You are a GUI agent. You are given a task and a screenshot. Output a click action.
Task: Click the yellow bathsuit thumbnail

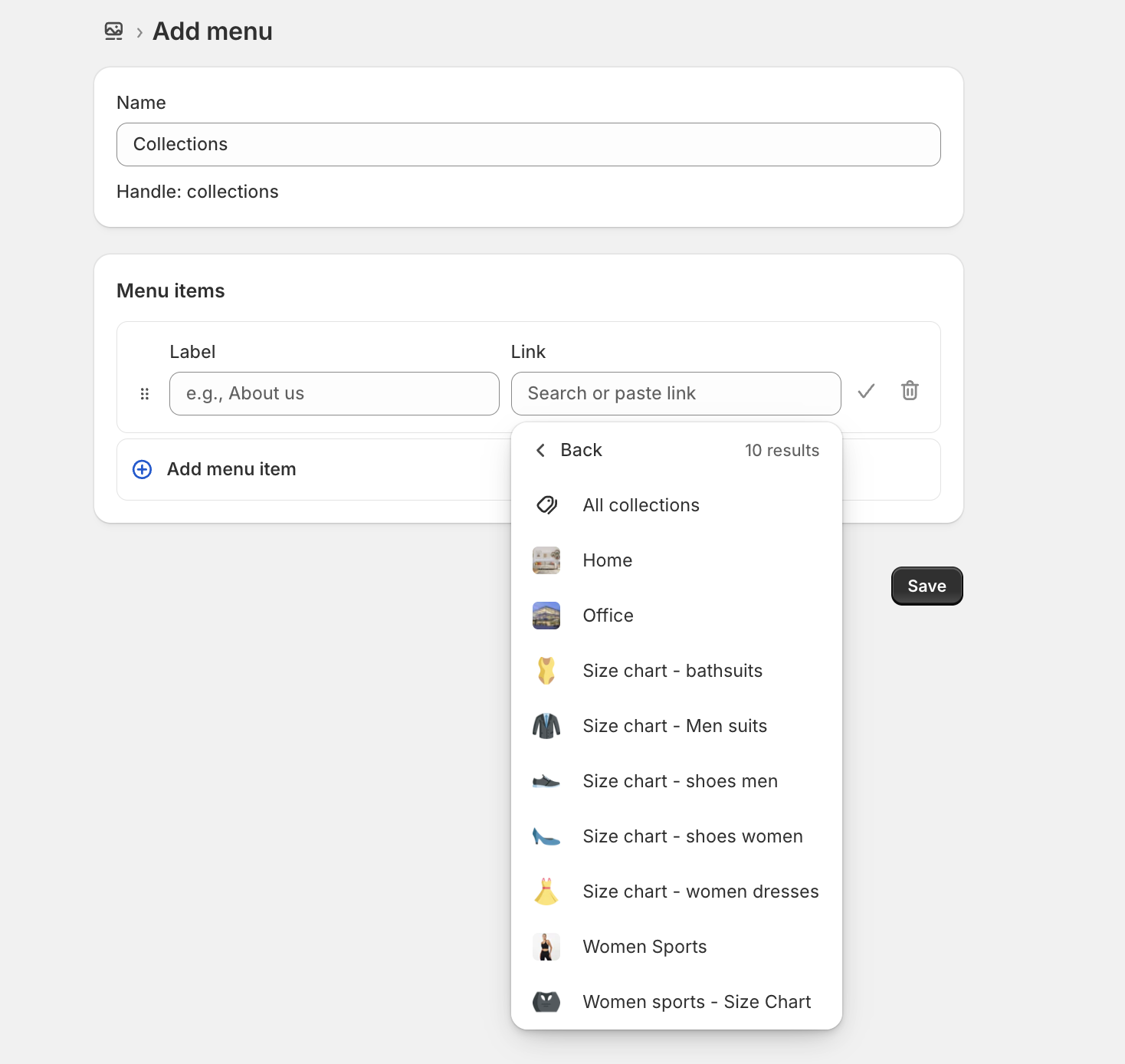pyautogui.click(x=546, y=671)
